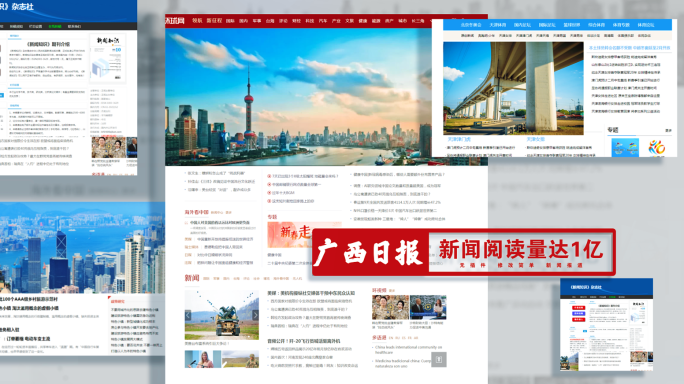
Task: Open headline 订单暴增 电动车变主流
Action: (x=28, y=339)
